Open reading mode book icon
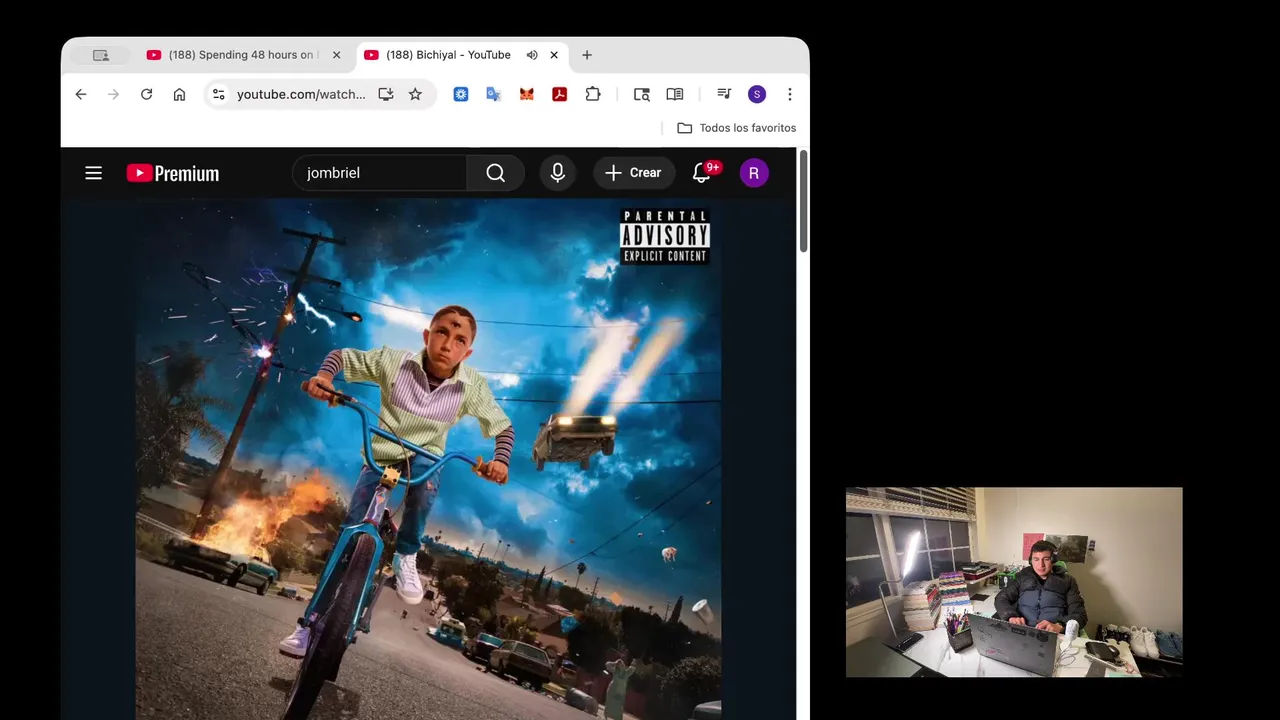This screenshot has width=1280, height=720. click(x=675, y=94)
